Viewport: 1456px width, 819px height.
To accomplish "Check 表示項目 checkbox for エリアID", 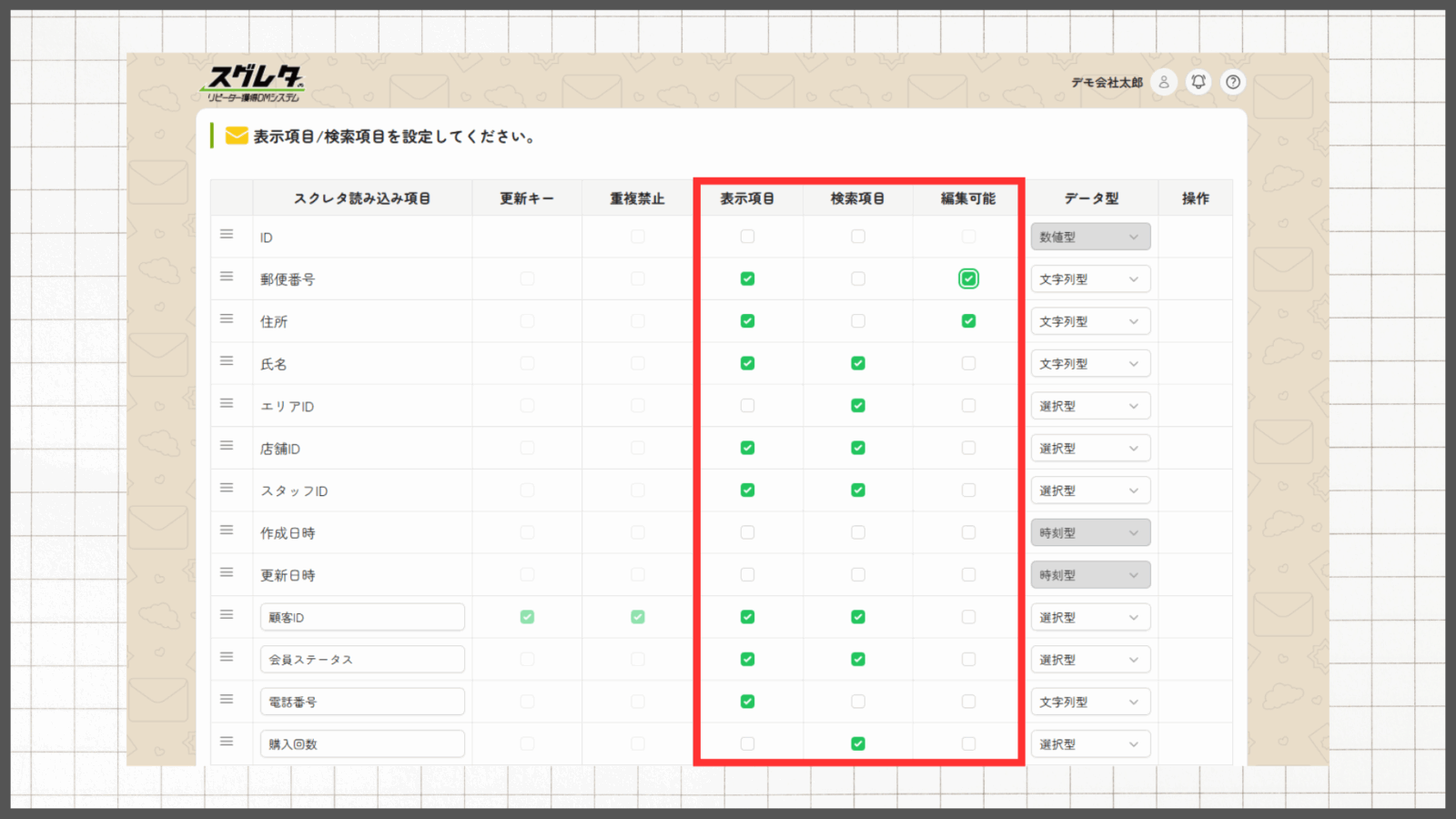I will (x=747, y=406).
